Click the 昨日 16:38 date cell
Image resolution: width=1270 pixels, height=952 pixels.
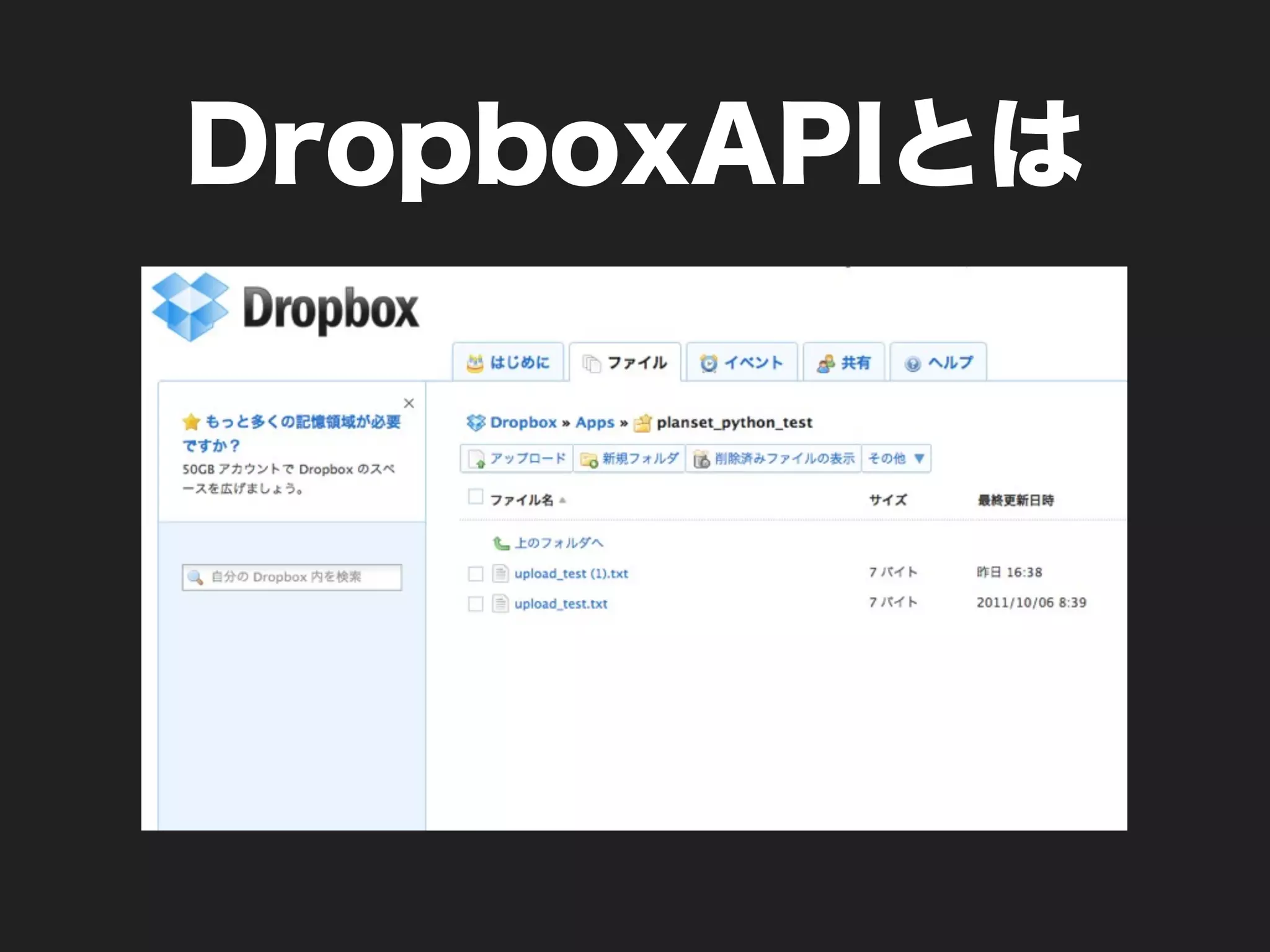(x=1009, y=572)
